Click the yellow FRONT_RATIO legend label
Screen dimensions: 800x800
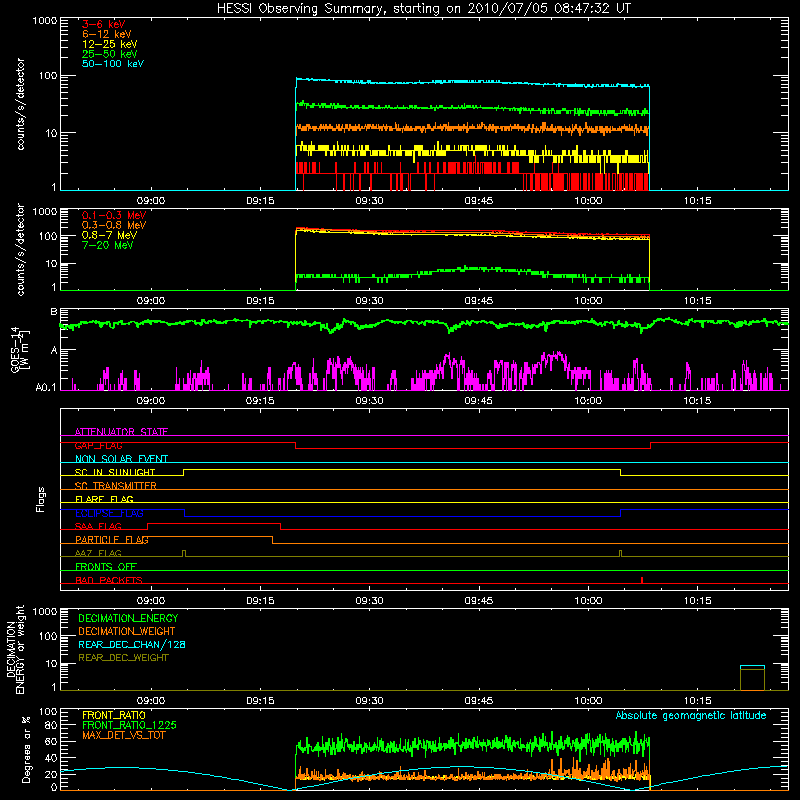click(x=114, y=715)
